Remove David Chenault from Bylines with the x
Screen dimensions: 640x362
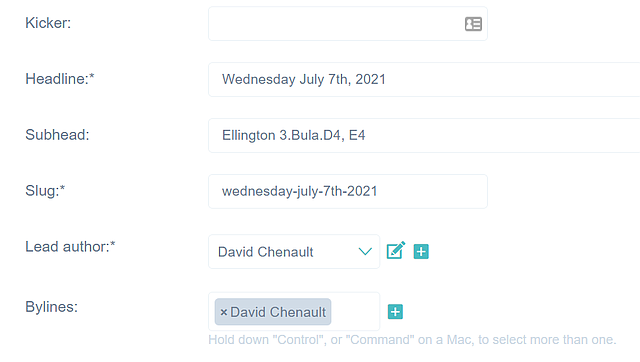tap(223, 313)
